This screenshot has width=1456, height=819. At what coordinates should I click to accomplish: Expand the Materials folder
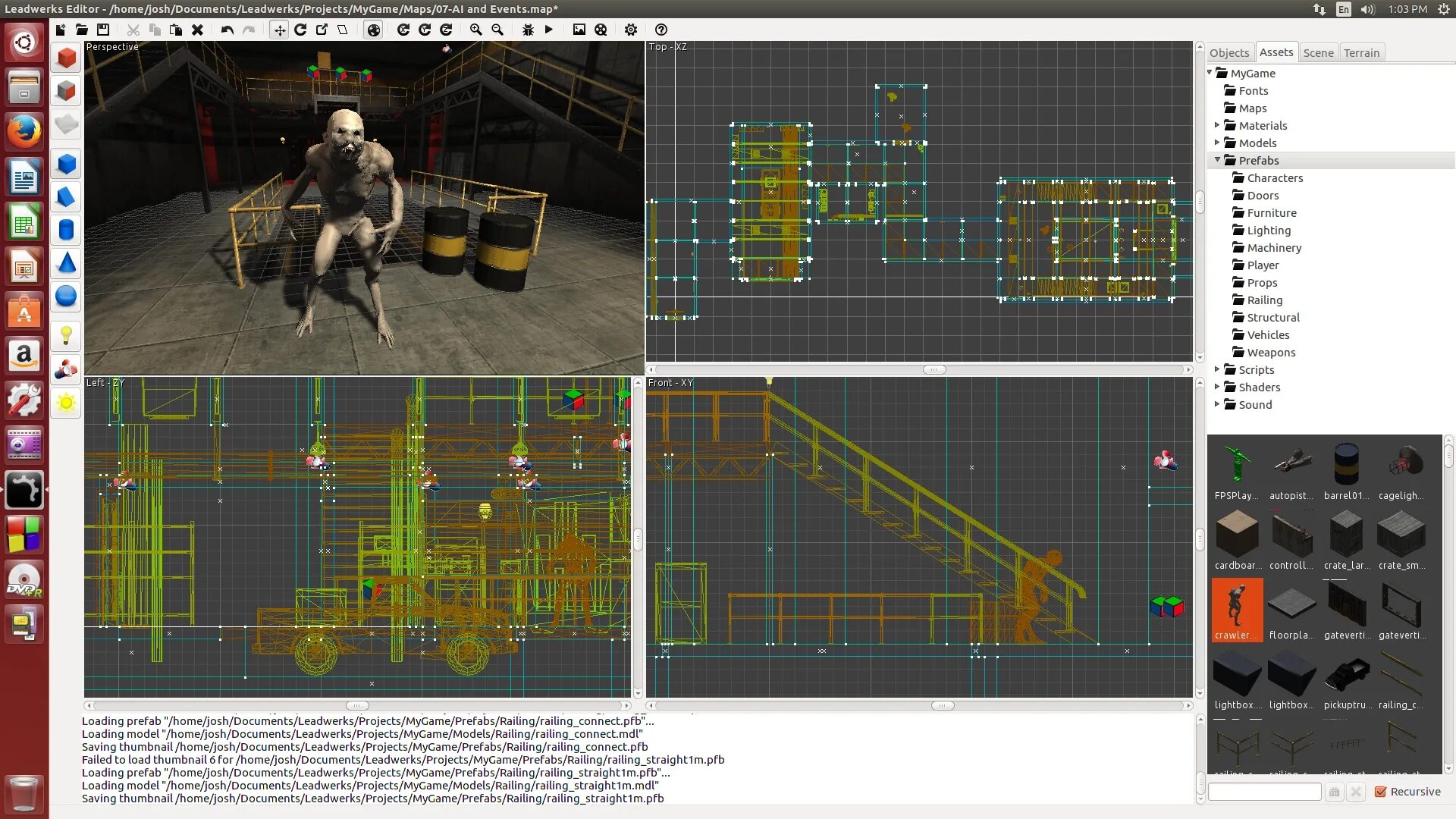click(1217, 125)
